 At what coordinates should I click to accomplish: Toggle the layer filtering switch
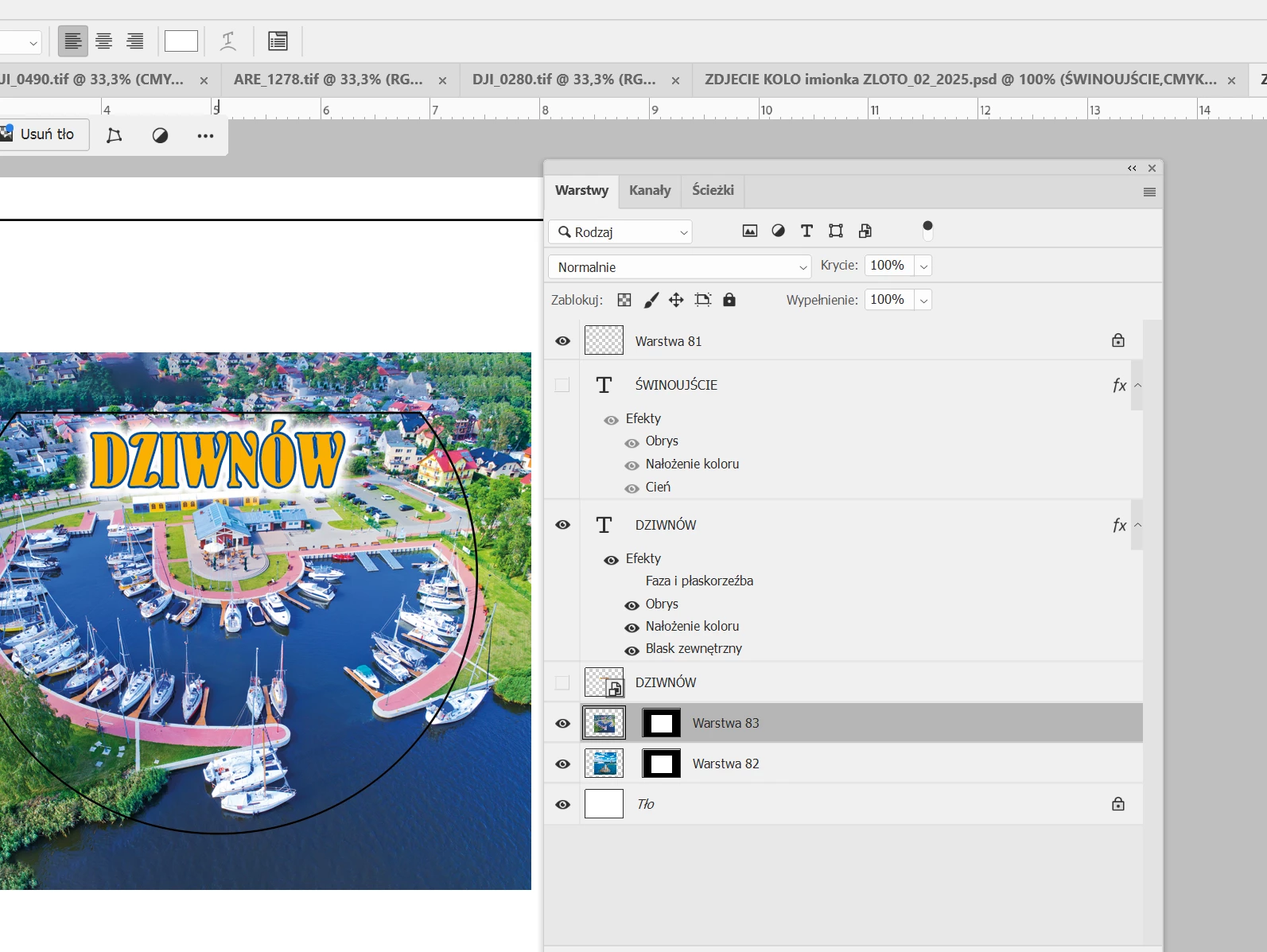(927, 231)
